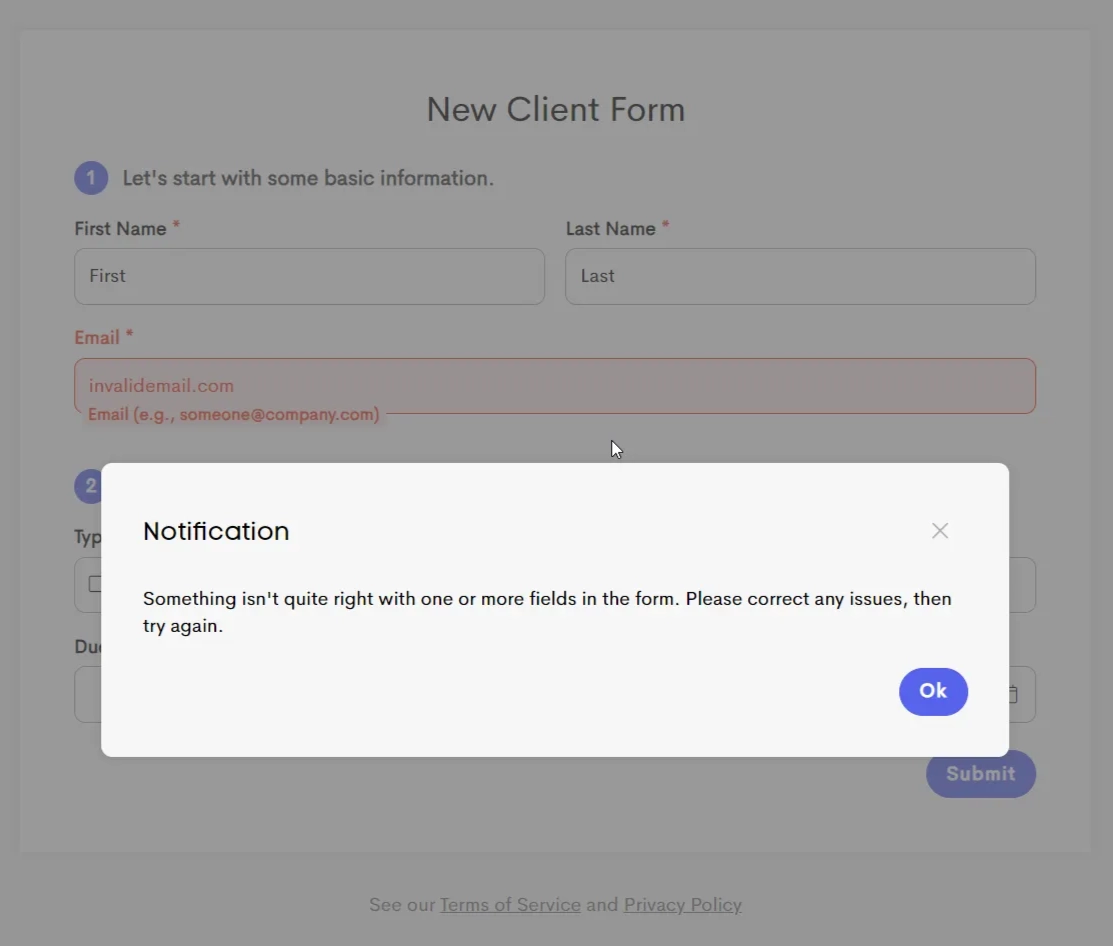Click the 'Something isn't quite right' message text
The image size is (1113, 946).
point(547,612)
